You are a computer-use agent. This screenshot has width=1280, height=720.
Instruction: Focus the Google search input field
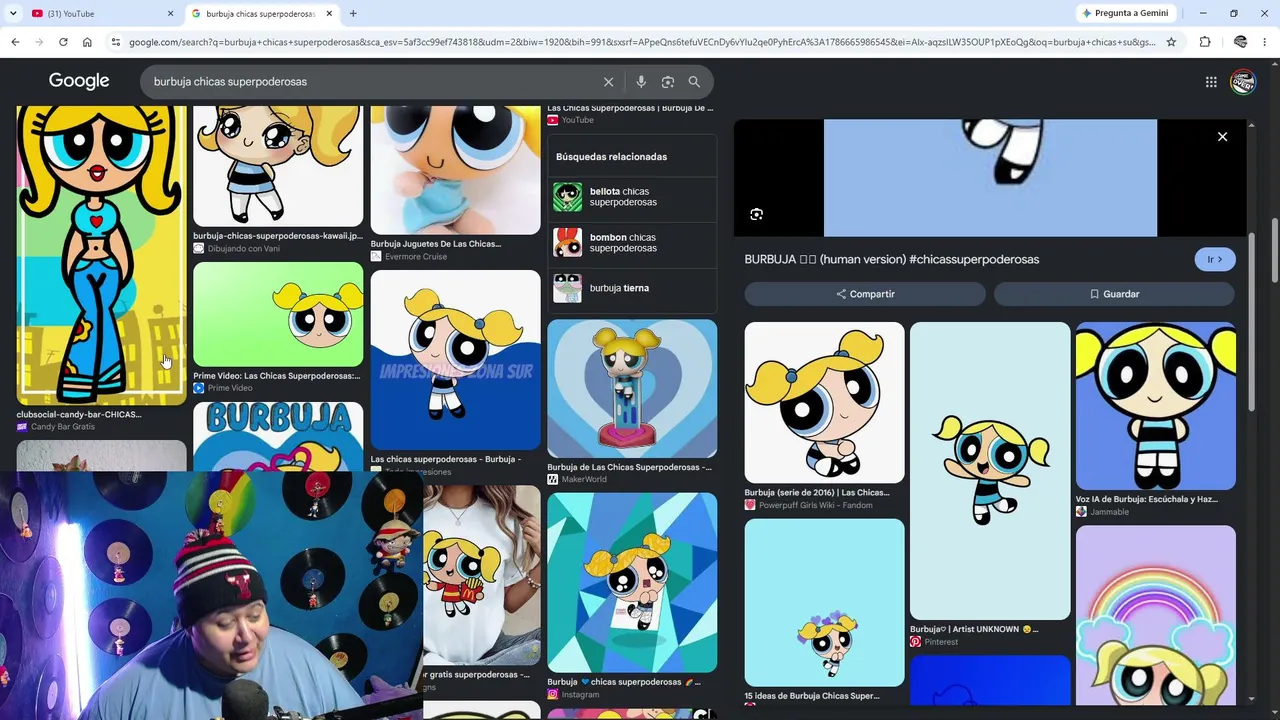tap(370, 82)
